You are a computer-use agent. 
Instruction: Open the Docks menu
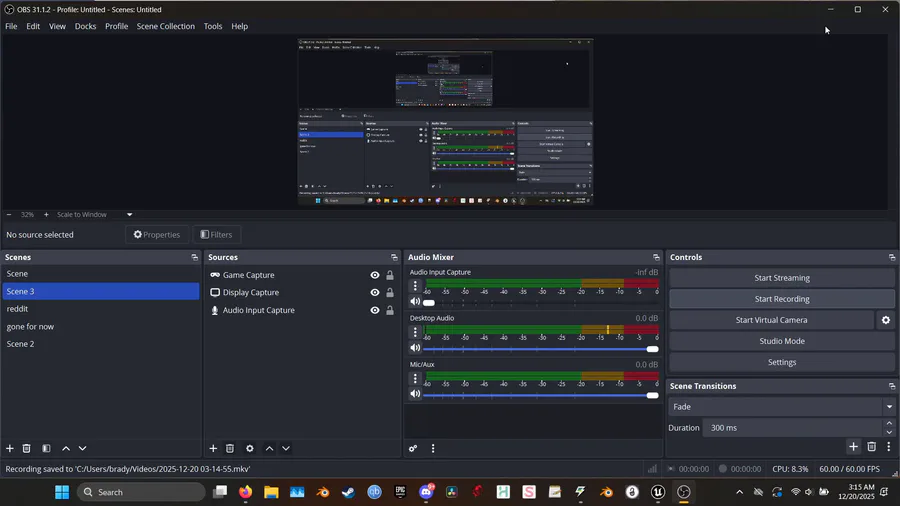(x=85, y=26)
